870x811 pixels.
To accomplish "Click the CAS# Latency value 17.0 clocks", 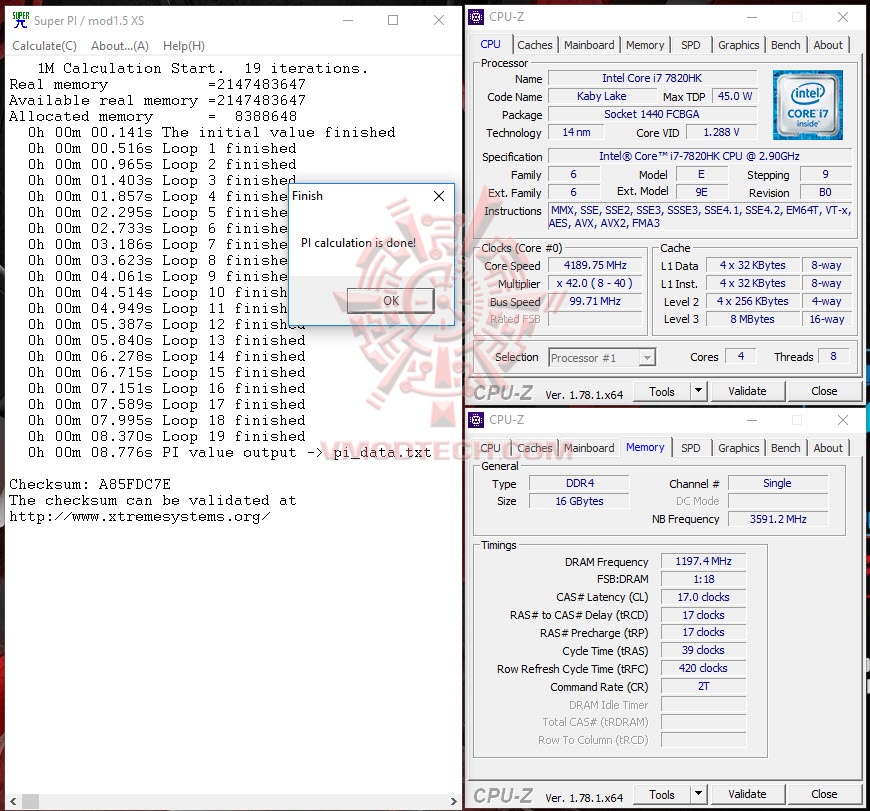I will [x=703, y=597].
